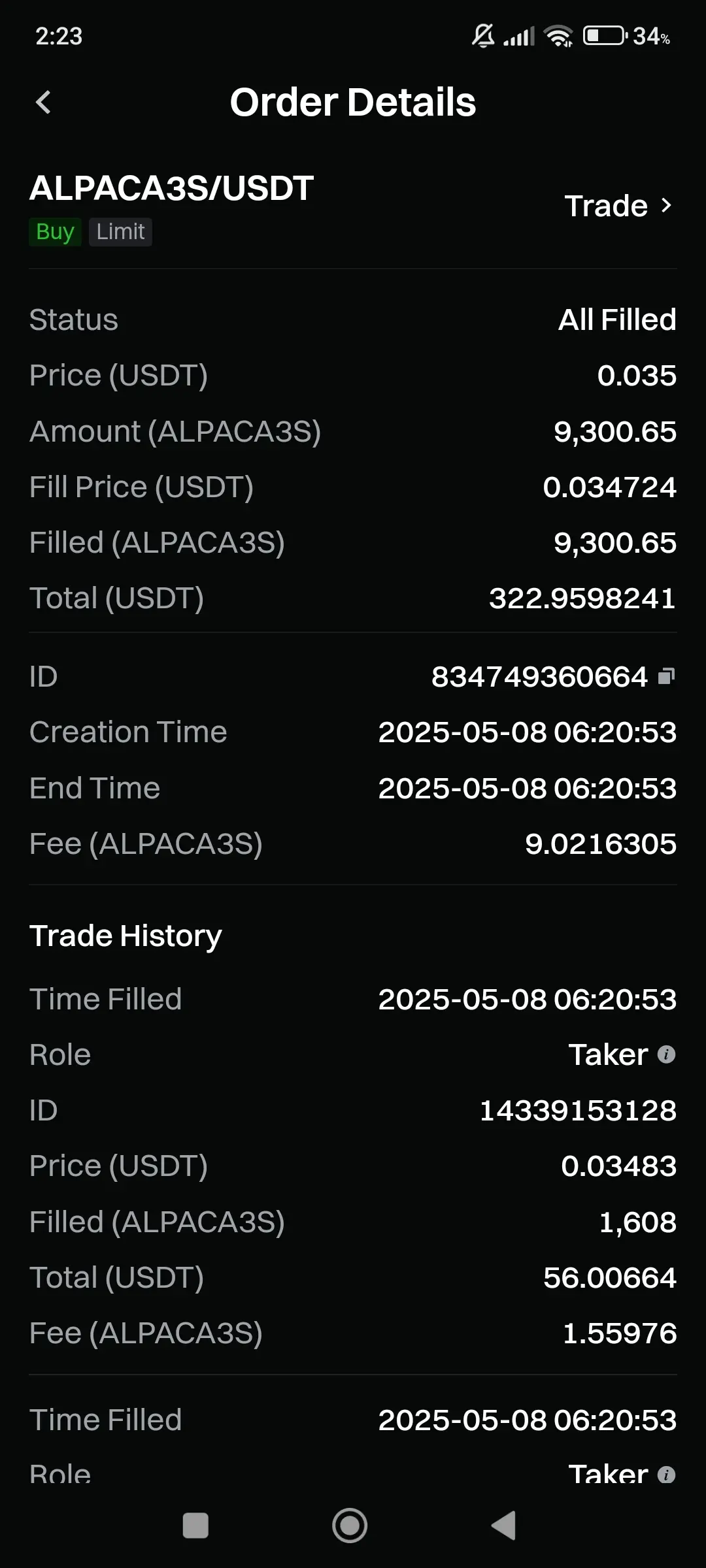This screenshot has height=1568, width=706.
Task: Tap the green Buy tag
Action: tap(55, 232)
